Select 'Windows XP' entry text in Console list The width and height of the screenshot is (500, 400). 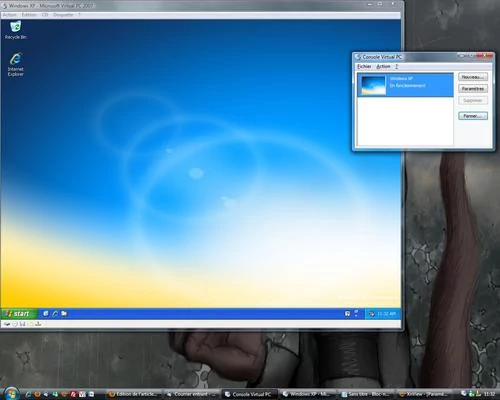click(401, 78)
